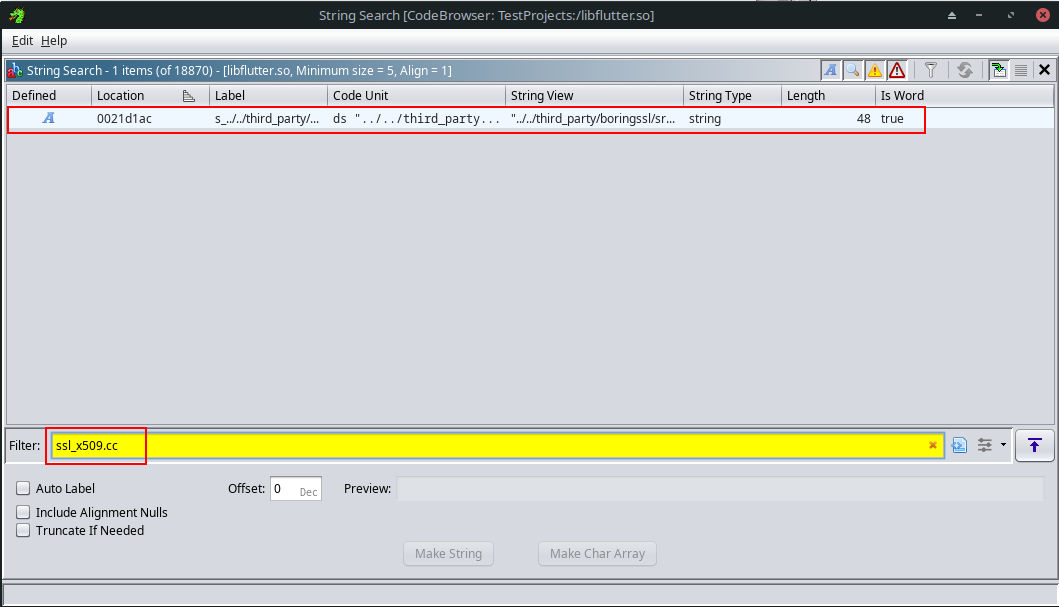Screen dimensions: 1059x607
Task: Open the Help menu
Action: click(54, 41)
